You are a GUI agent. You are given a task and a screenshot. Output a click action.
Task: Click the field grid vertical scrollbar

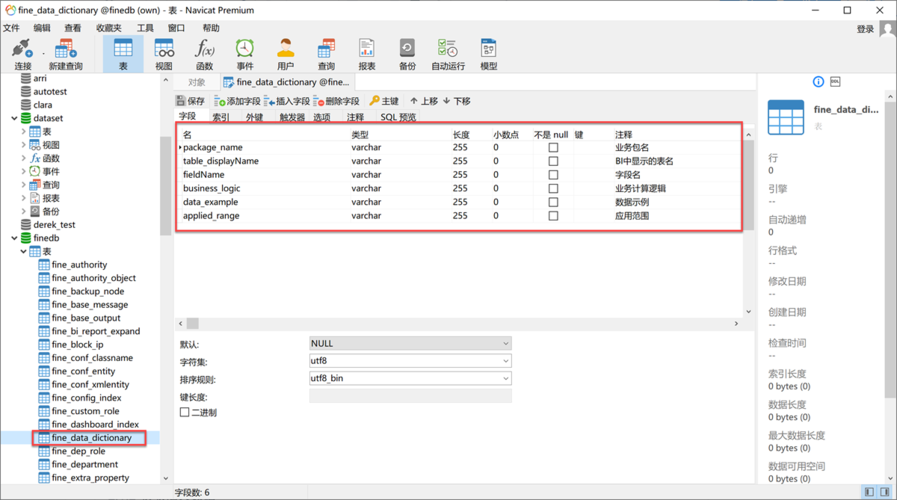pyautogui.click(x=749, y=183)
